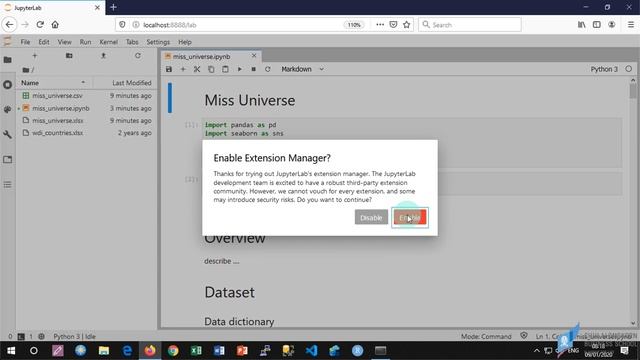This screenshot has height=360, width=640.
Task: Save page to Pocket icon
Action: pos(393,24)
